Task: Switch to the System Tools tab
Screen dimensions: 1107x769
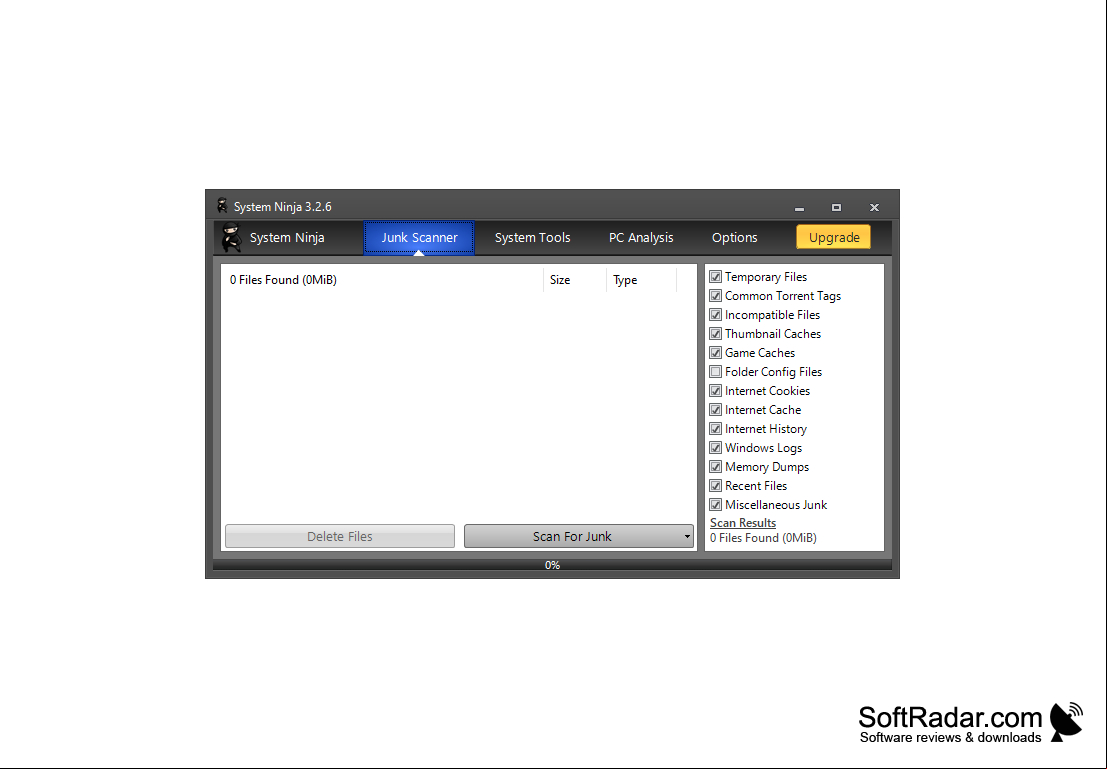Action: pos(532,238)
